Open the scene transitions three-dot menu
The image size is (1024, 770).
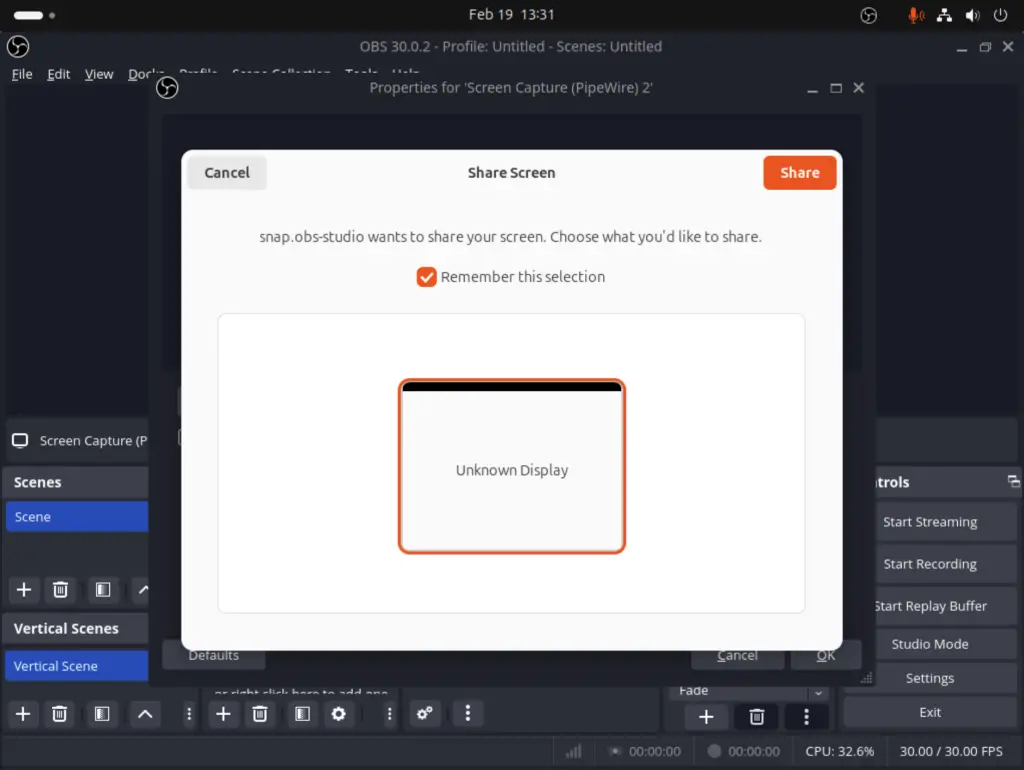806,717
